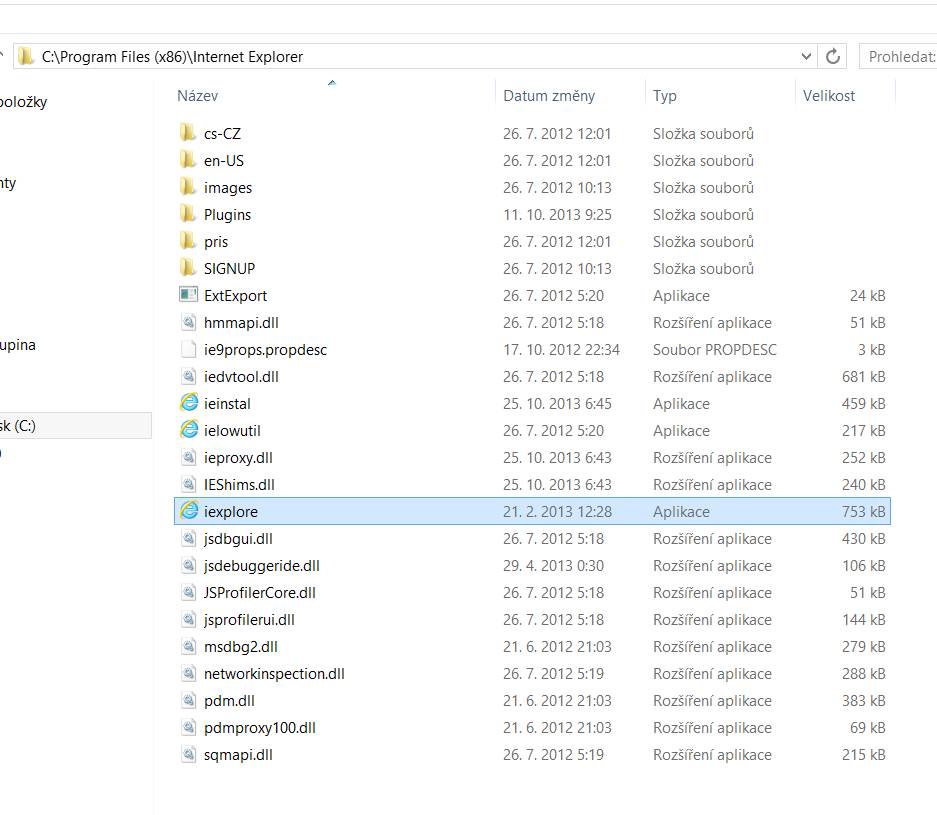The width and height of the screenshot is (937, 815).
Task: Open the cs-CZ folder icon
Action: (188, 133)
